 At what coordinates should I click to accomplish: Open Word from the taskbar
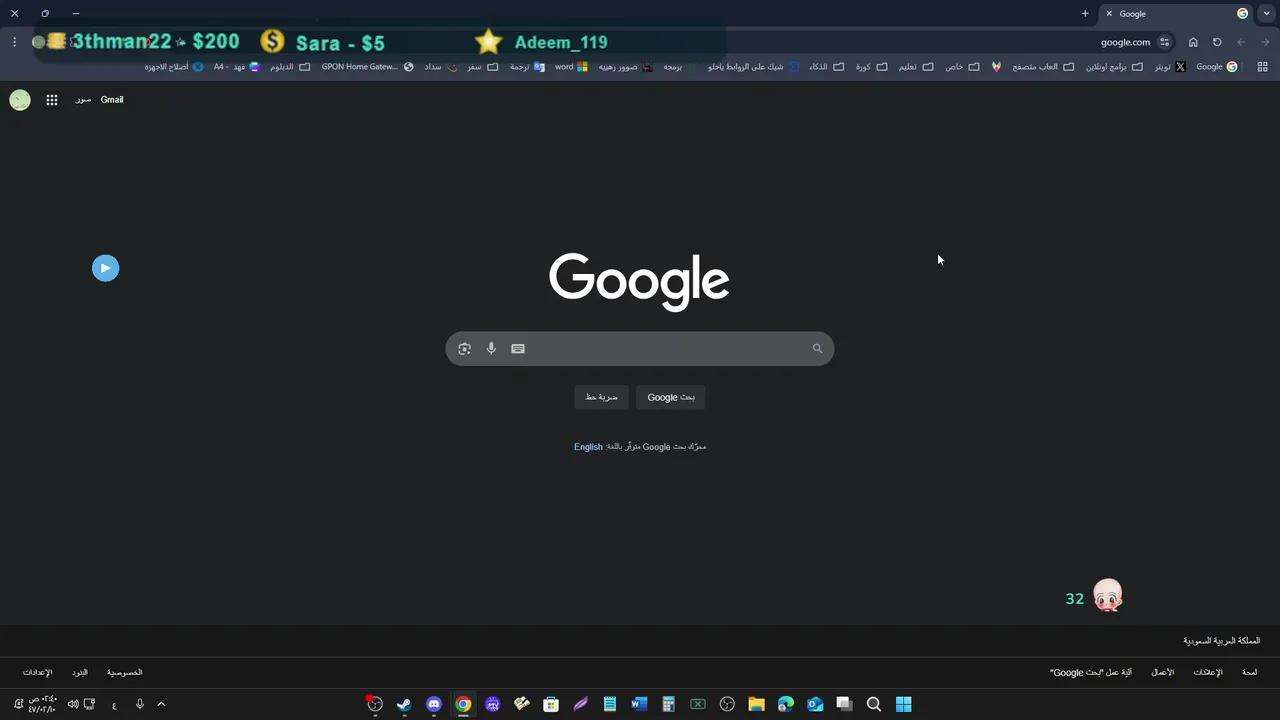coord(639,704)
